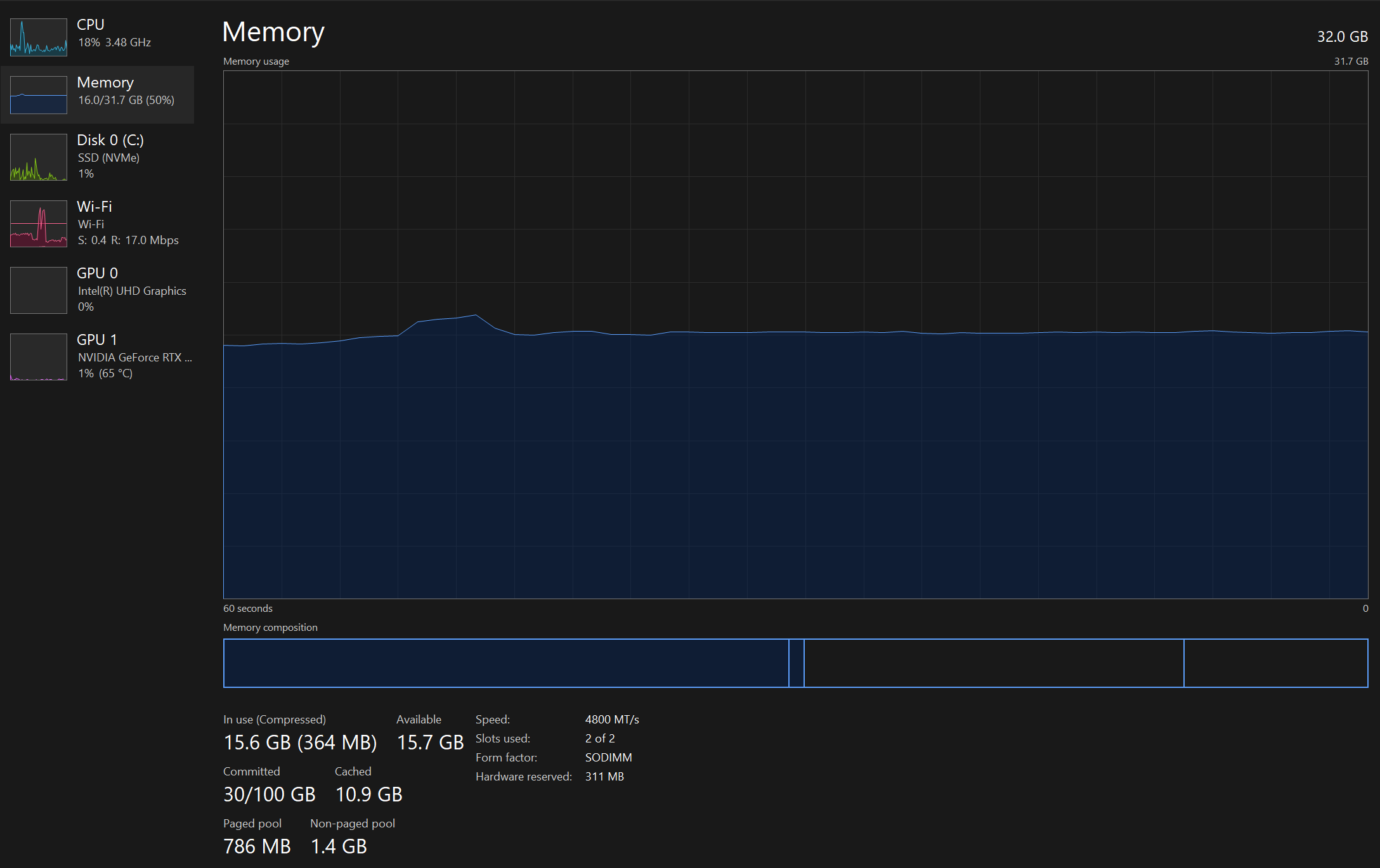Click the GPU 1 graph thumbnail
1380x868 pixels.
coord(38,357)
